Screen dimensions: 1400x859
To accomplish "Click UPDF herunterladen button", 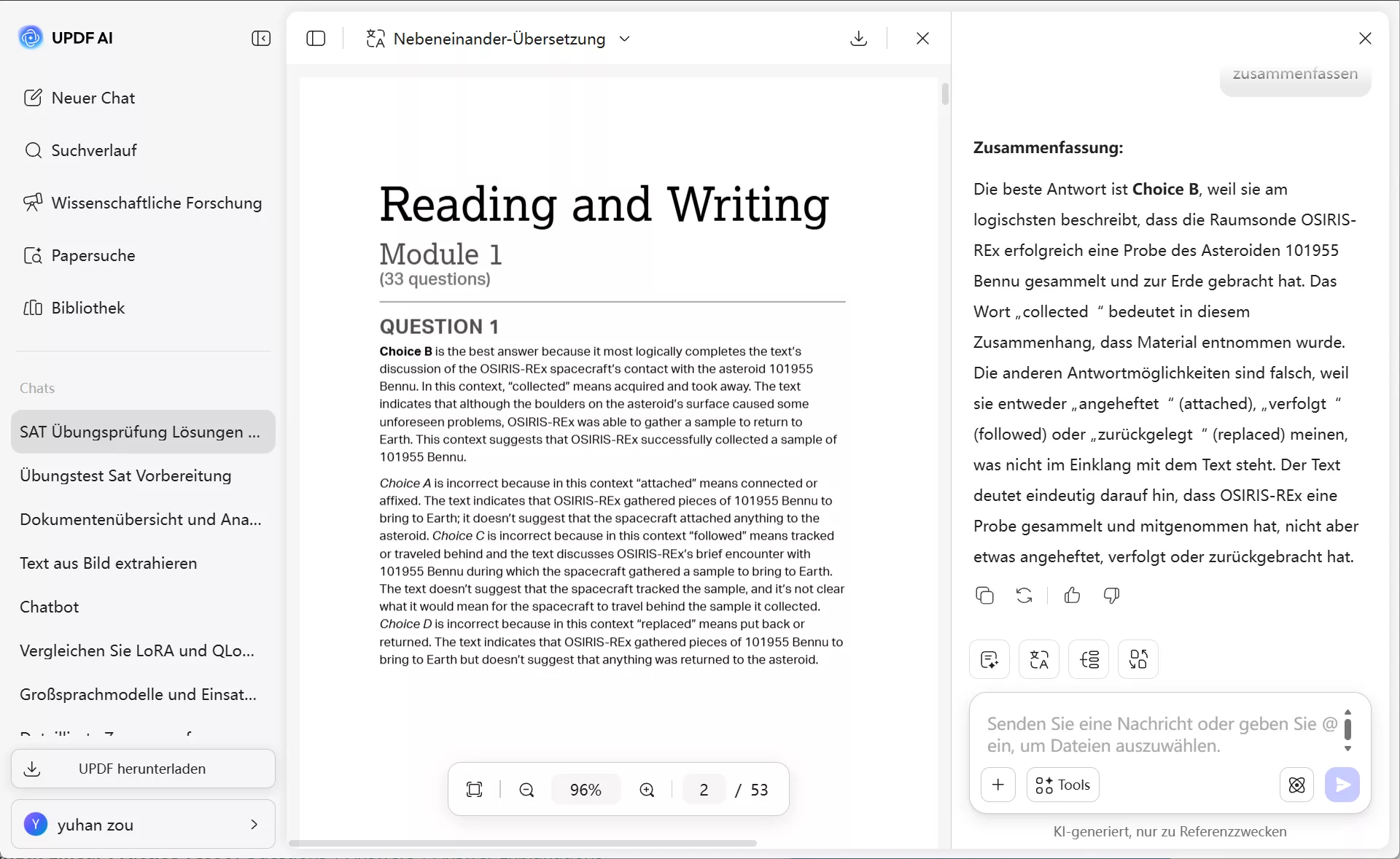I will tap(143, 769).
